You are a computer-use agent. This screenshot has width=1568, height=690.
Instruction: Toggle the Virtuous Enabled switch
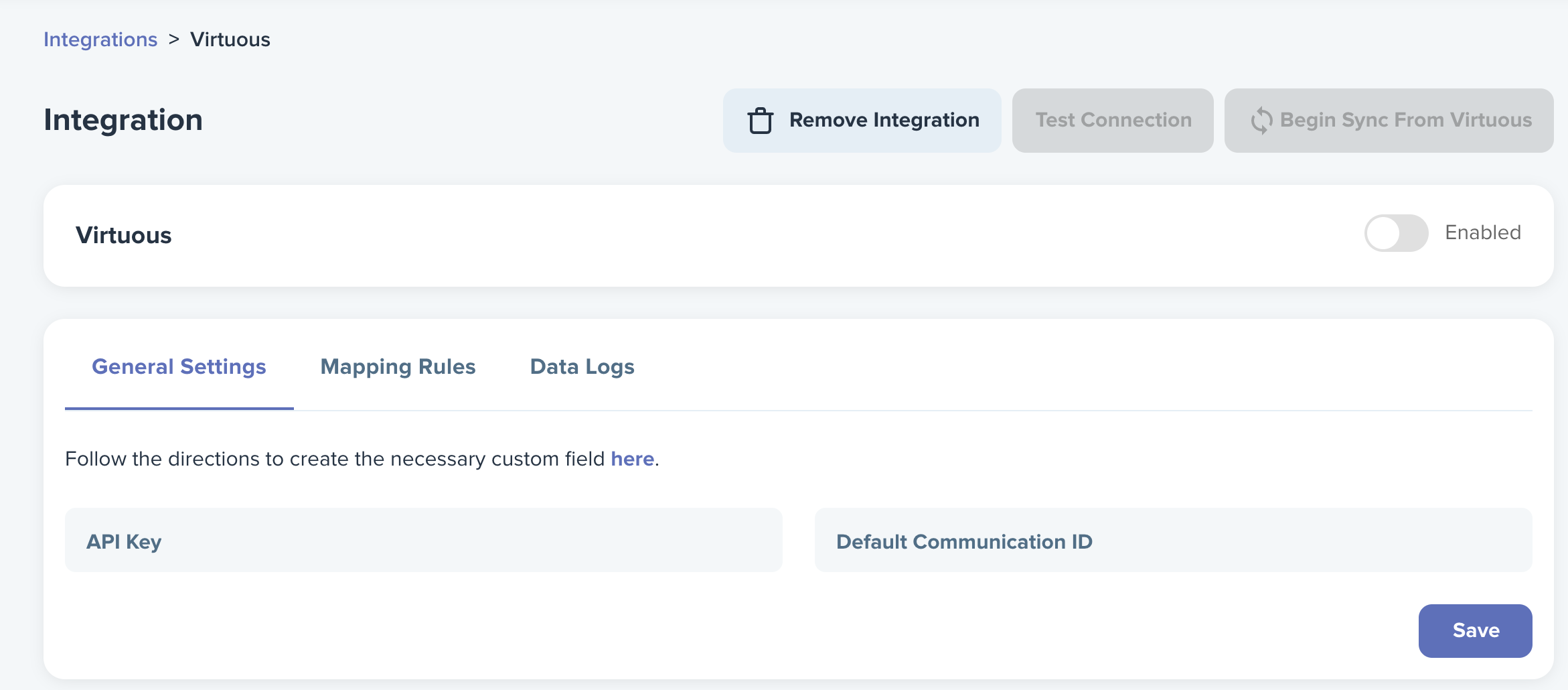coord(1396,233)
